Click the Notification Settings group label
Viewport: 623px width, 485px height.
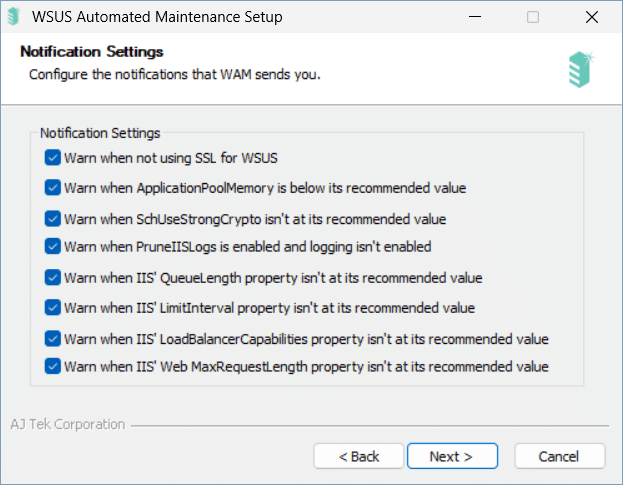tap(100, 133)
